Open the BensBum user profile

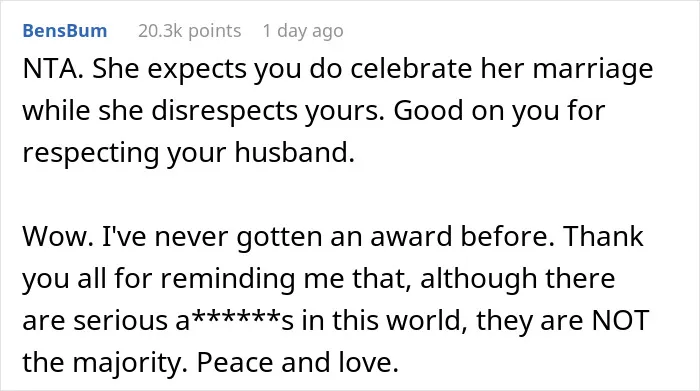coord(65,31)
